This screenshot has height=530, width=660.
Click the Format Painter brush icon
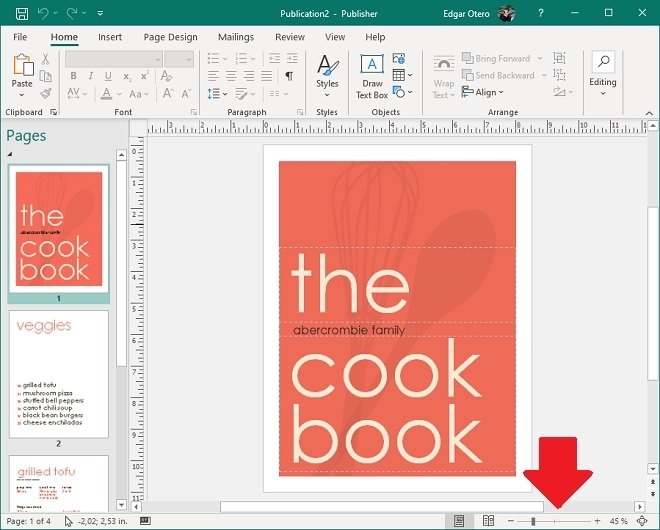pos(45,93)
